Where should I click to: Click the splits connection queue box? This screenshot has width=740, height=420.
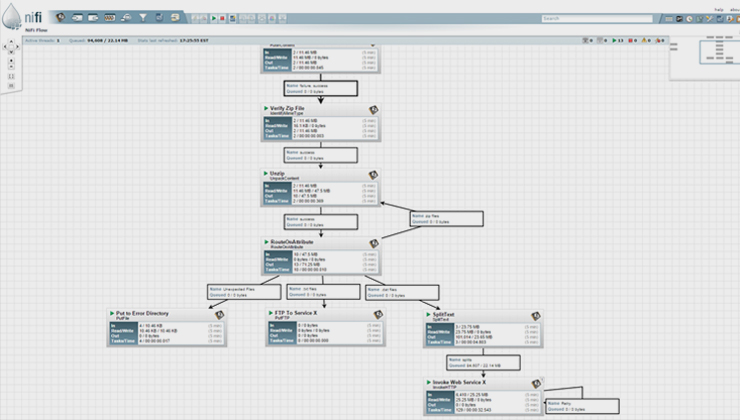pos(483,362)
